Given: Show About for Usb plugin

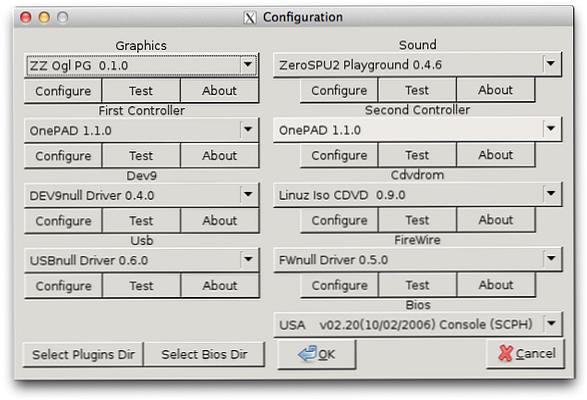Looking at the screenshot, I should click(x=219, y=285).
